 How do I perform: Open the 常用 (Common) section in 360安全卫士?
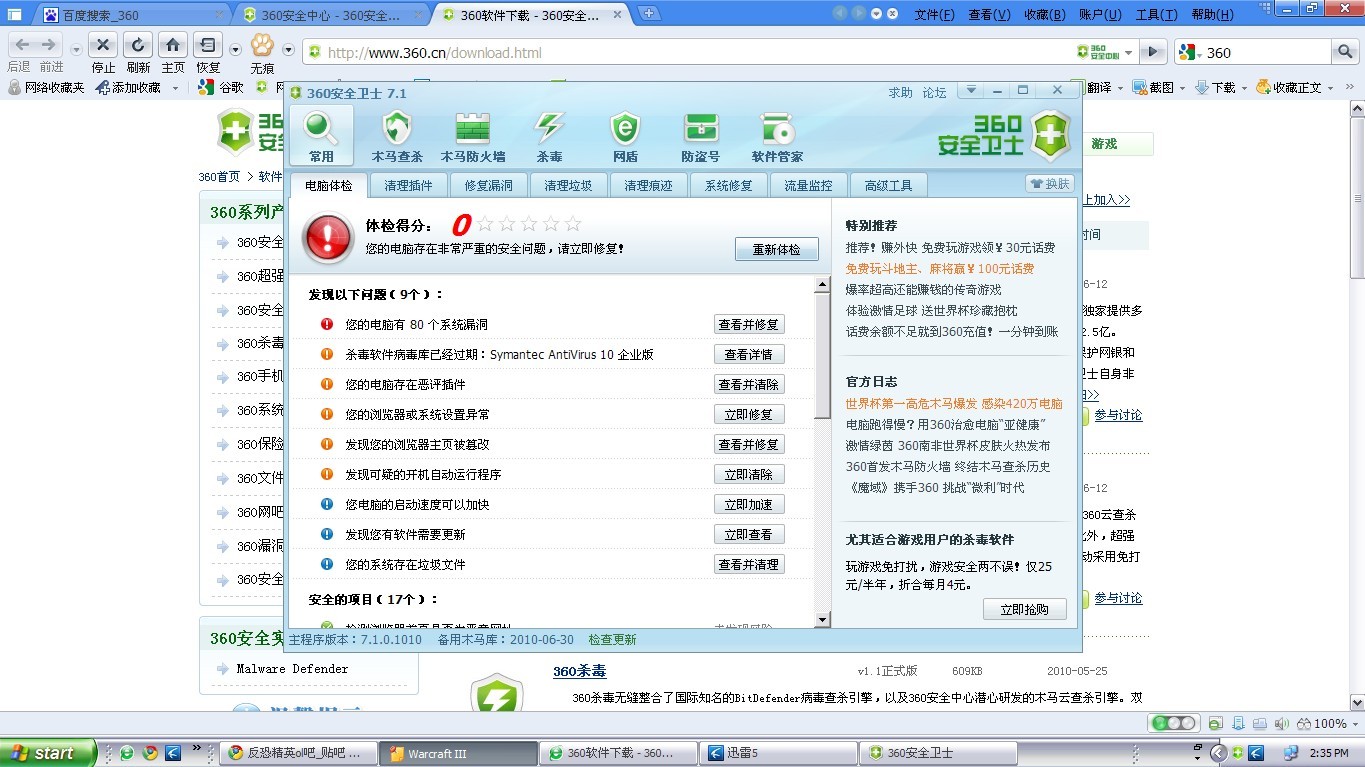click(321, 135)
